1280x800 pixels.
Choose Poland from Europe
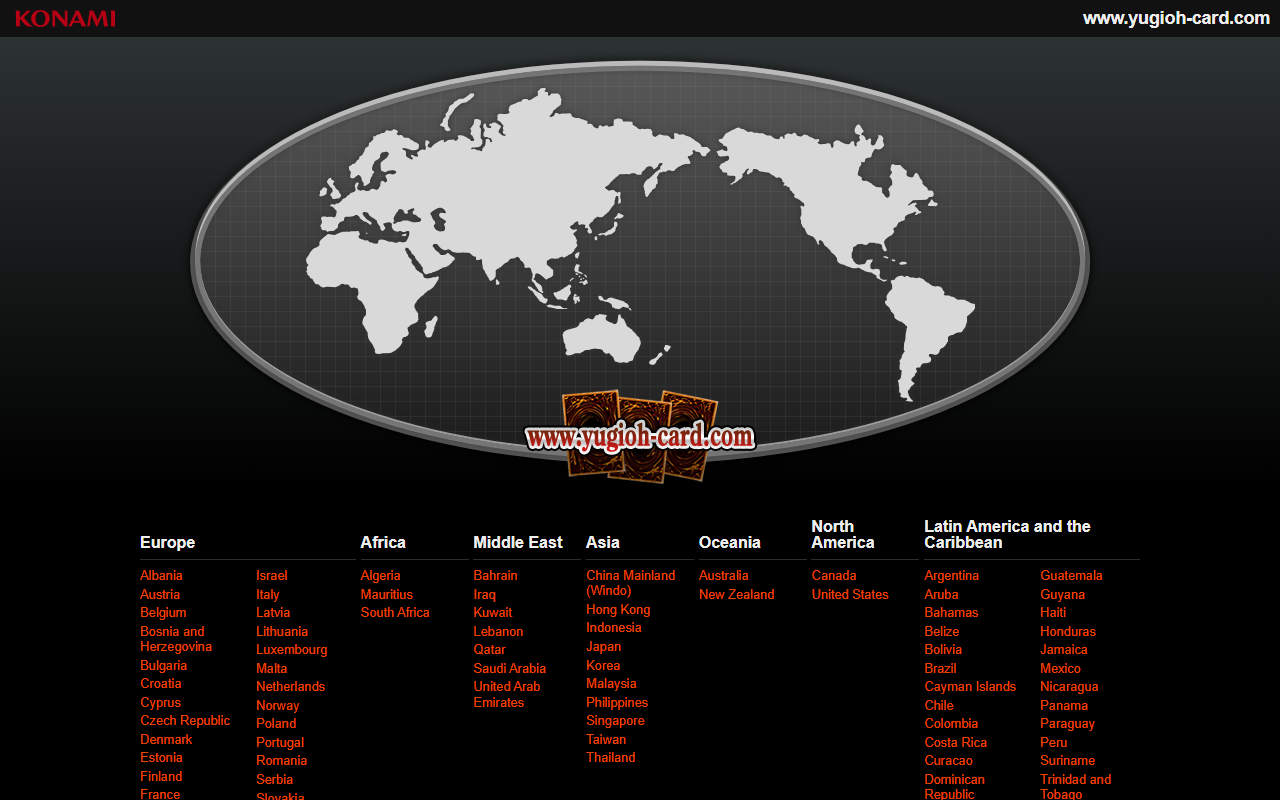pyautogui.click(x=276, y=723)
